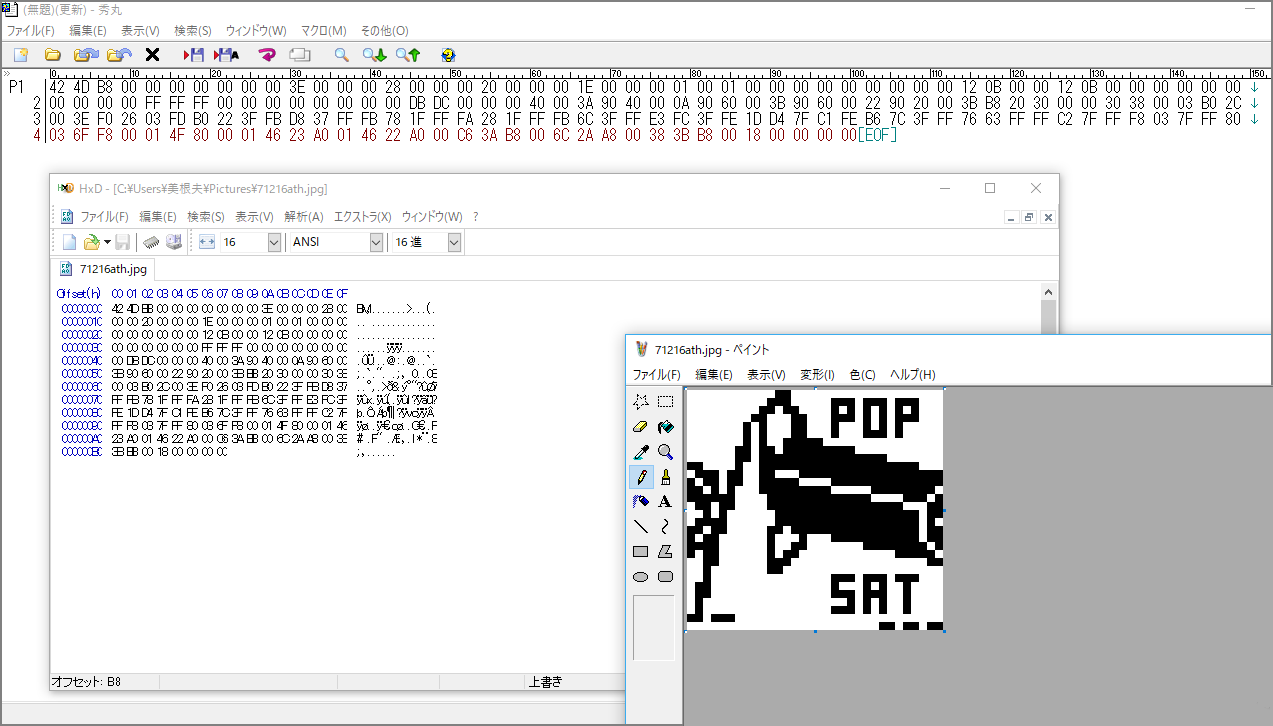
Task: Click the Open RAM chip icon in HxD
Action: [x=151, y=242]
